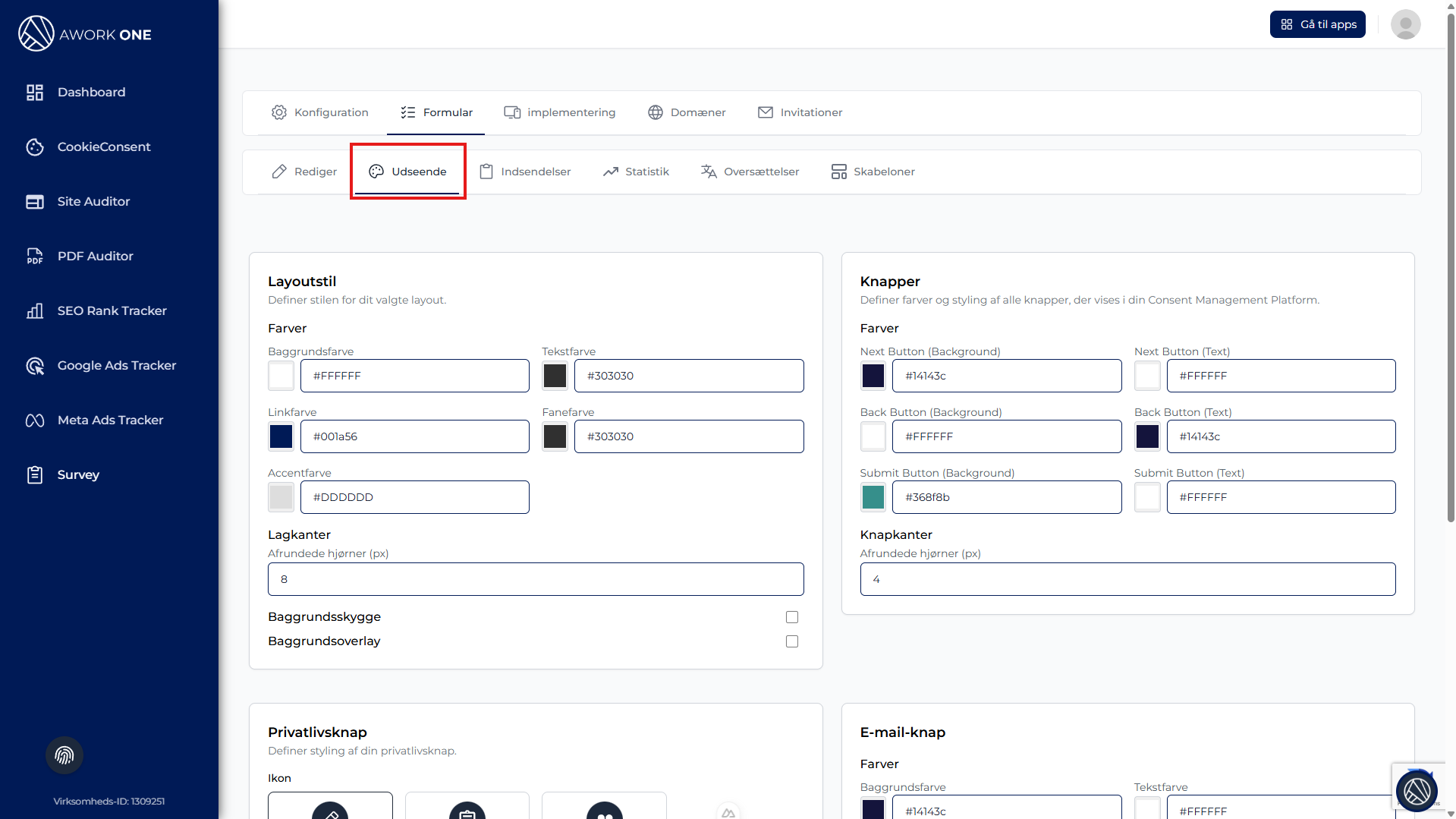Viewport: 1456px width, 819px height.
Task: Open the Oversættelser tab
Action: tap(750, 172)
